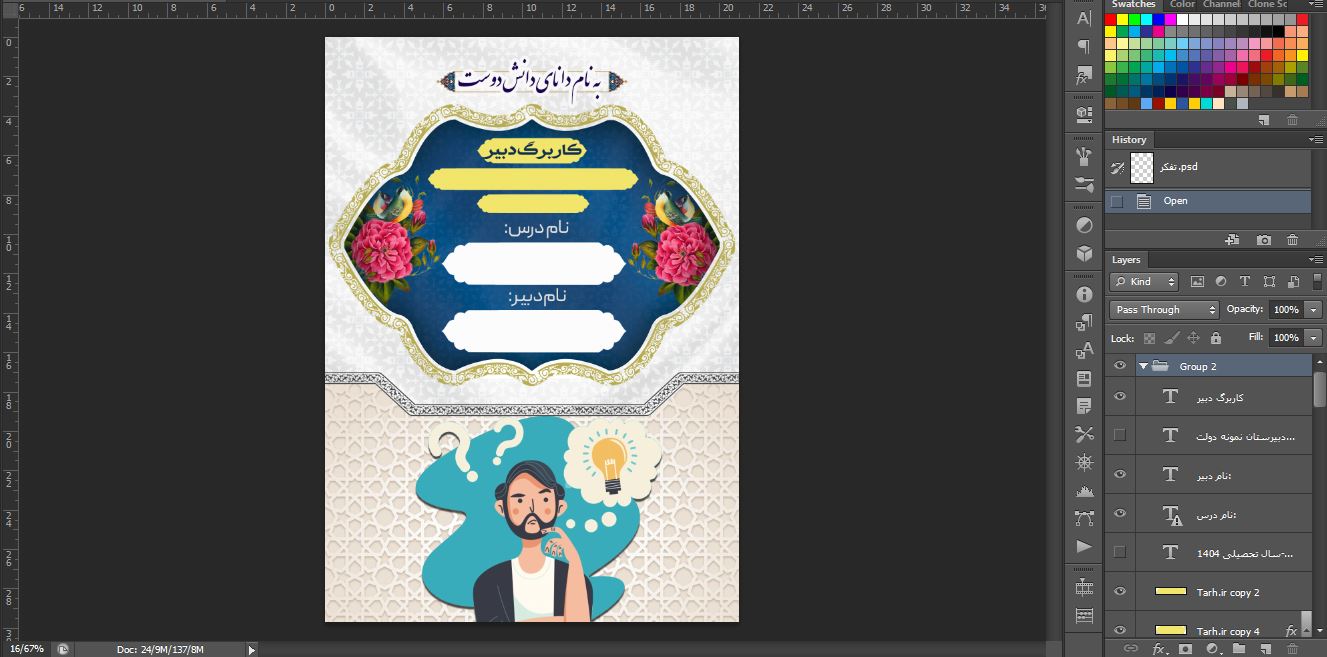Show the سال تحصیلی 1404 layer
Viewport: 1327px width, 657px height.
coord(1120,552)
